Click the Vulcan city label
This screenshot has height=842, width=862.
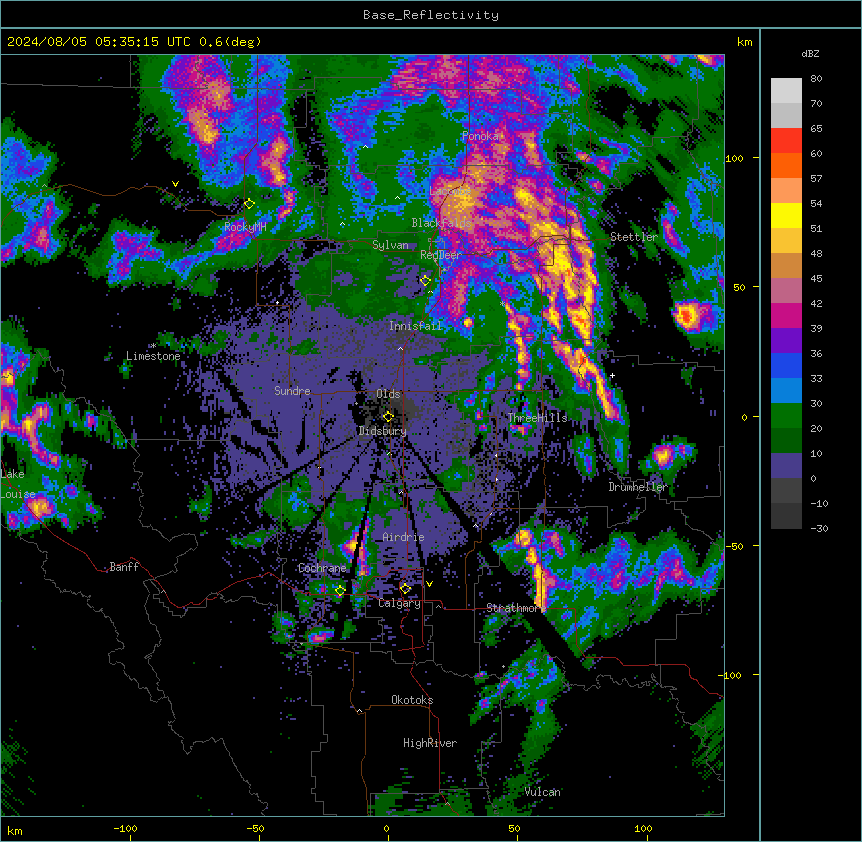[x=543, y=792]
